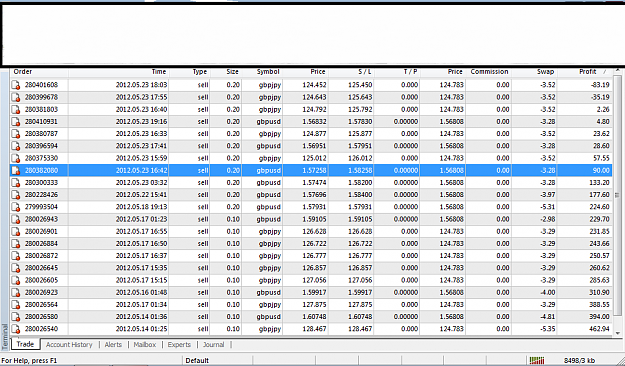The height and width of the screenshot is (366, 625).
Task: Click stop loss value 125.450
Action: (x=360, y=85)
